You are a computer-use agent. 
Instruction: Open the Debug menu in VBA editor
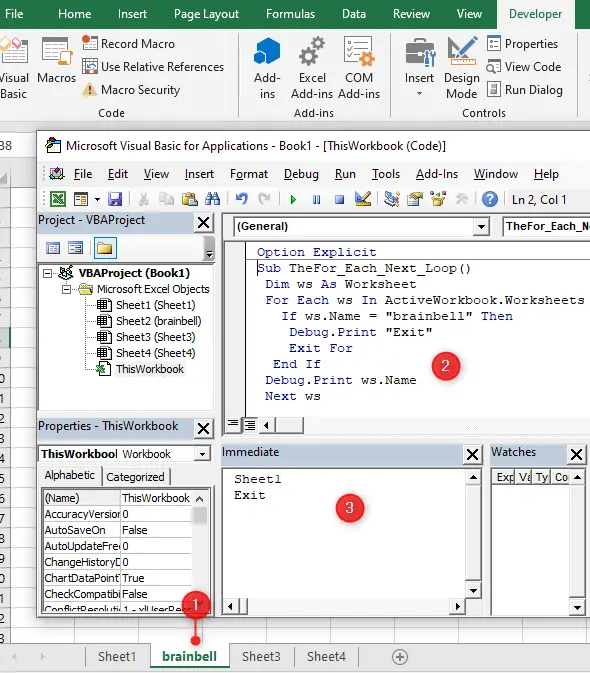301,174
